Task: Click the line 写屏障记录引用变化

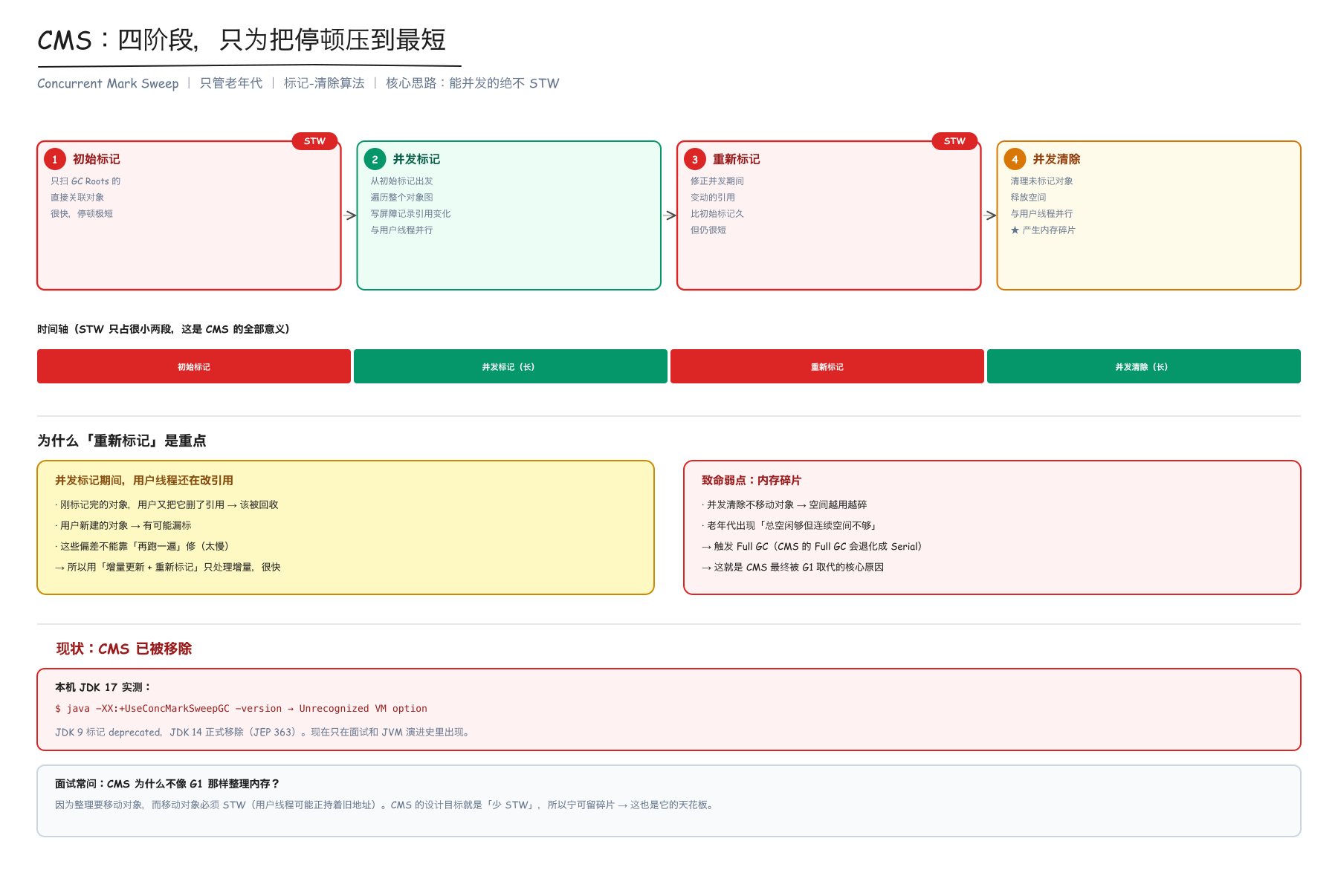Action: (x=410, y=214)
